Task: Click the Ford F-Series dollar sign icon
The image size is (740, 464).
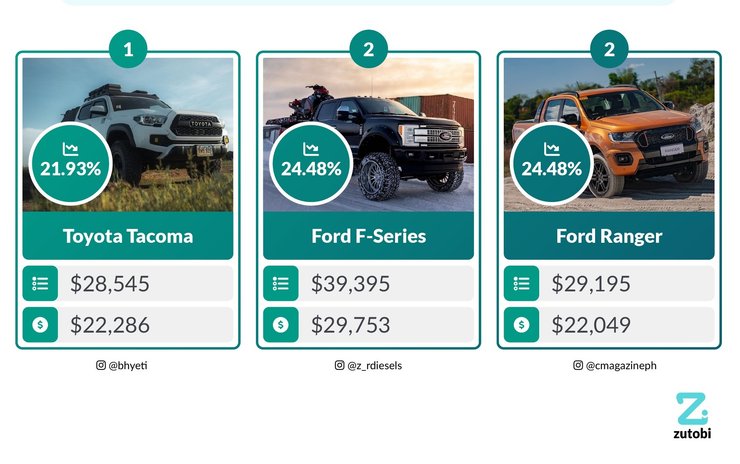Action: [281, 324]
